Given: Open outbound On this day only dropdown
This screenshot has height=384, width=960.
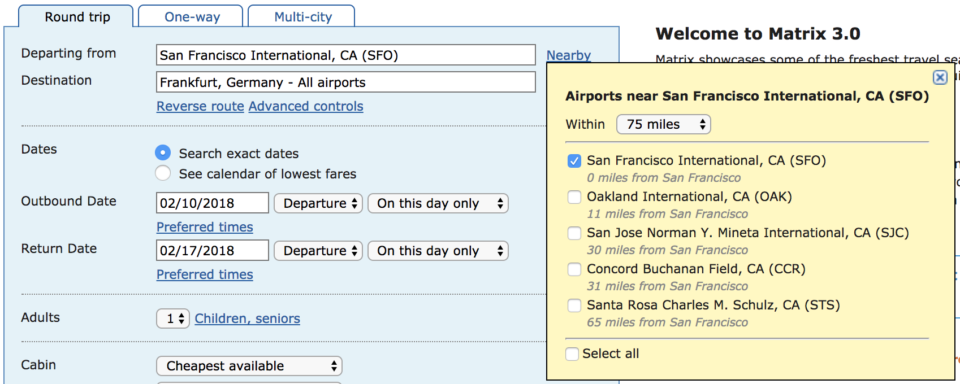Looking at the screenshot, I should 438,203.
